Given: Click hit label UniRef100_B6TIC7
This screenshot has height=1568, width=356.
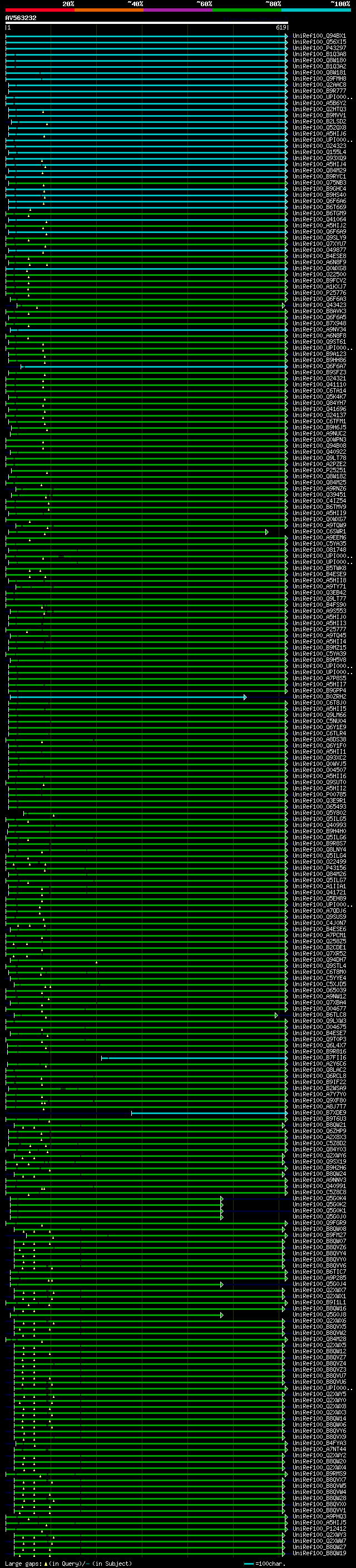Looking at the screenshot, I should 319,1272.
